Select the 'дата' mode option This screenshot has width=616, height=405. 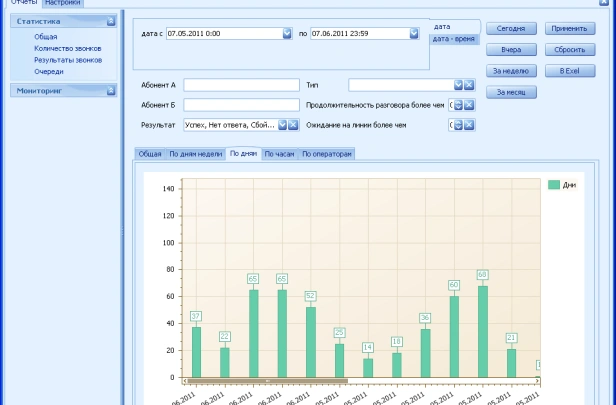pyautogui.click(x=442, y=26)
